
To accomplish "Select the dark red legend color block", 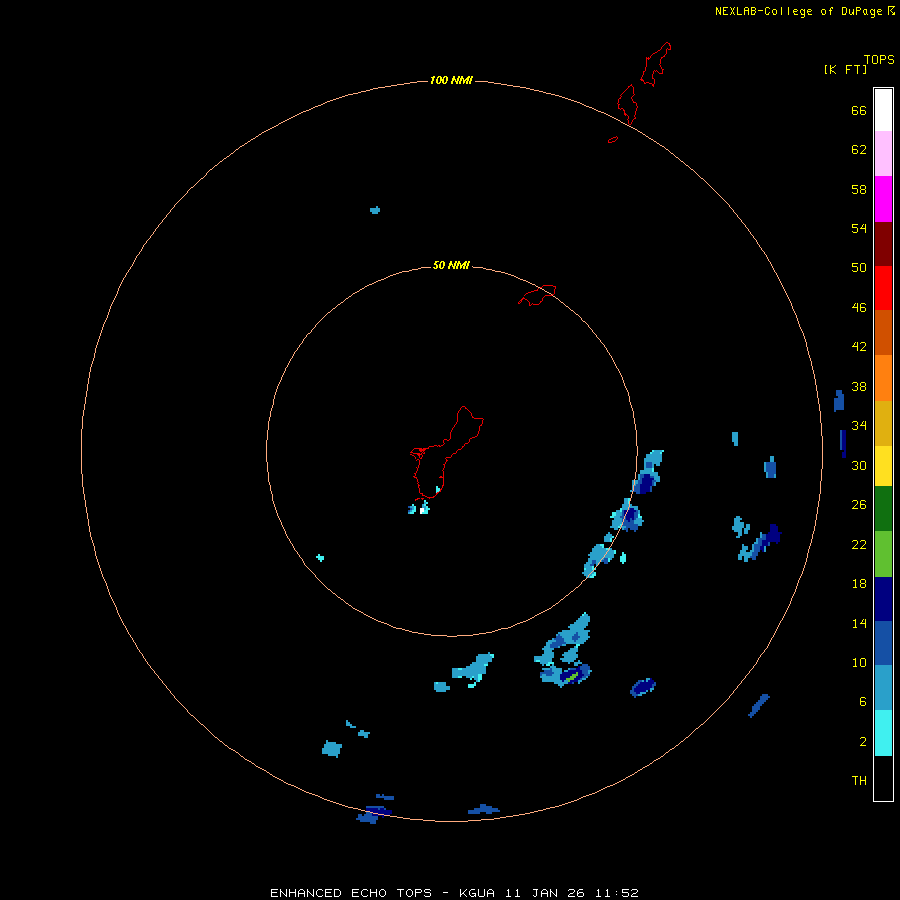I will [x=883, y=243].
